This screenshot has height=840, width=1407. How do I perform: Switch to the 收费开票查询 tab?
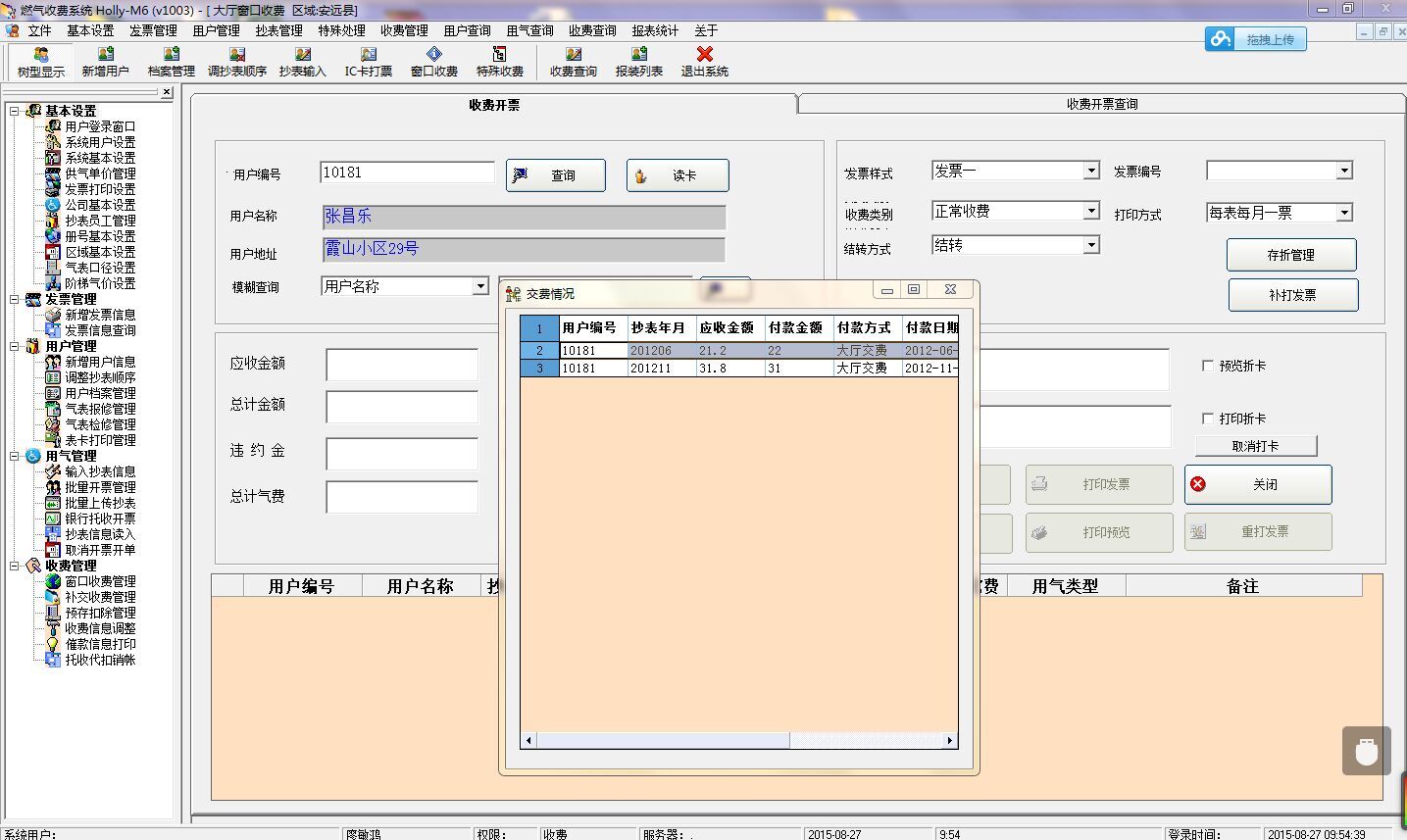click(1102, 104)
